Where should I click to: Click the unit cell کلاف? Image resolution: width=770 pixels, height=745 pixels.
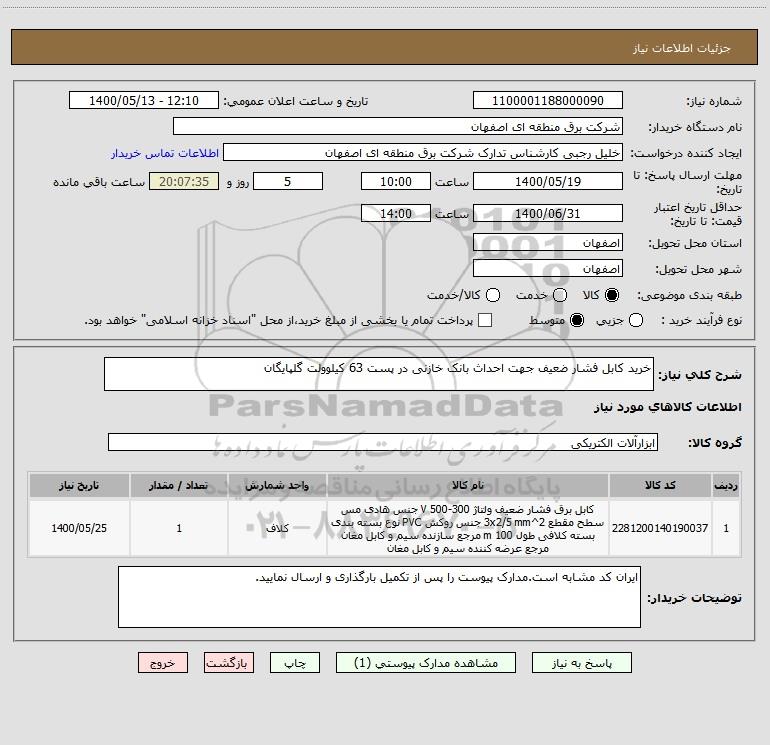point(277,528)
